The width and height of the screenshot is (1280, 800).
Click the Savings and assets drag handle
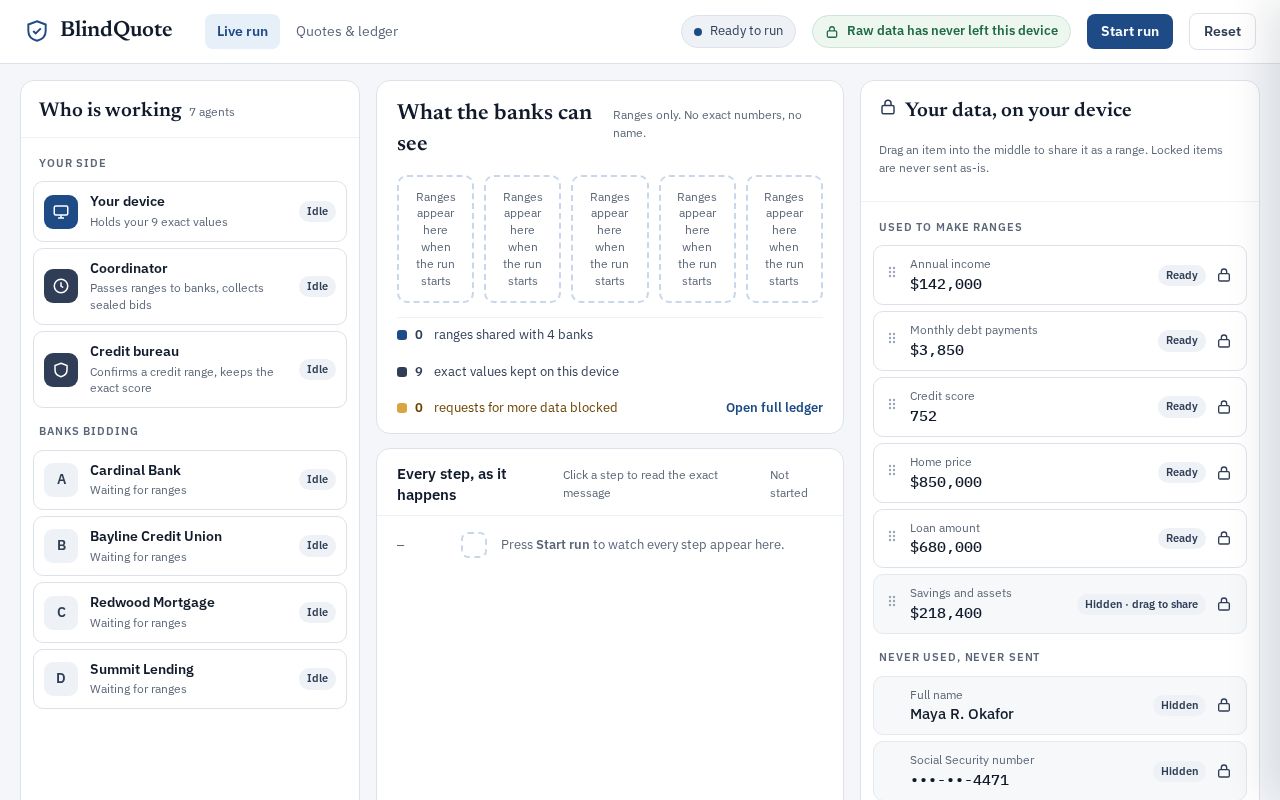point(892,602)
